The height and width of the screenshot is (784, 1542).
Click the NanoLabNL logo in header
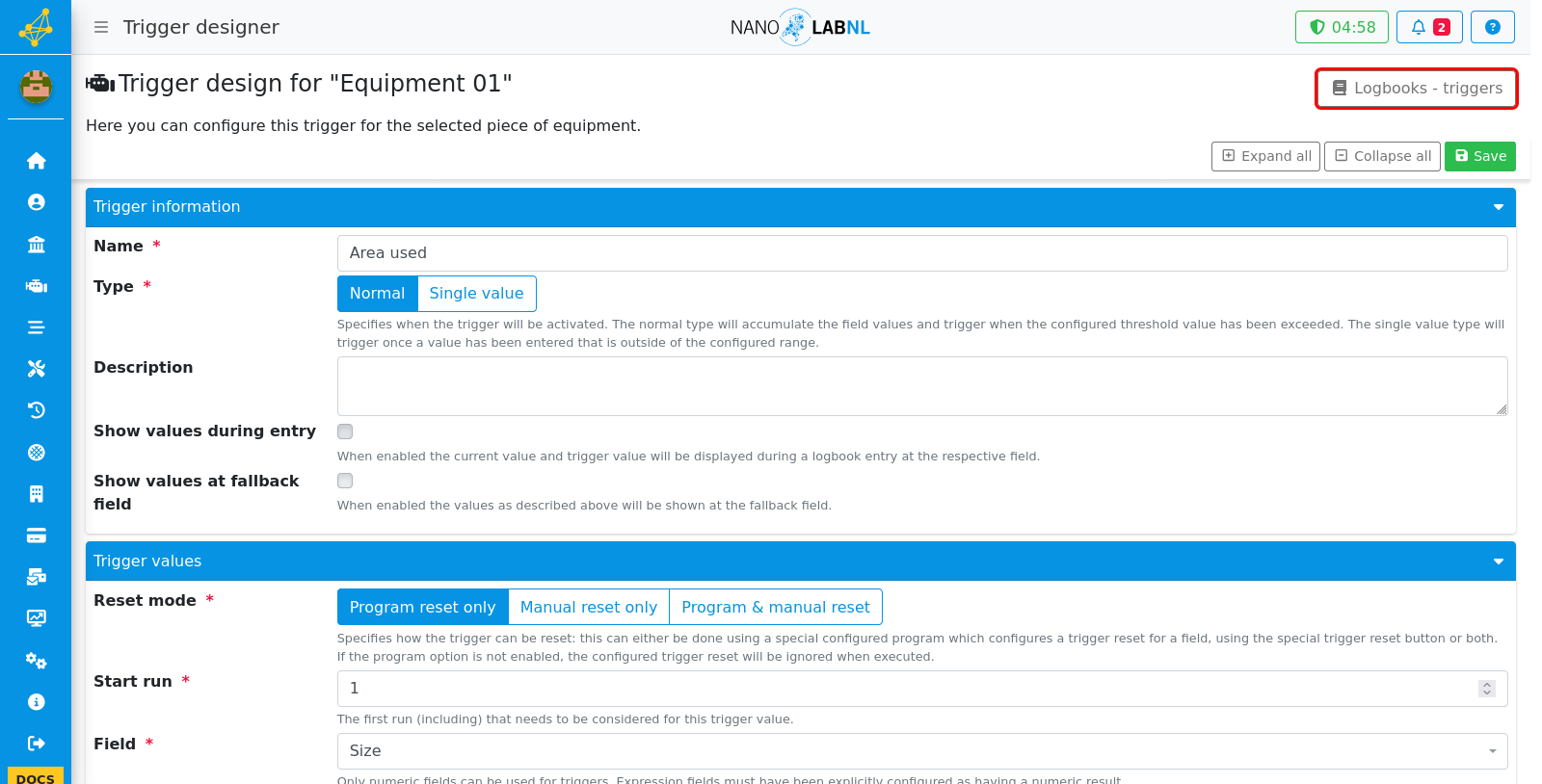[x=800, y=27]
